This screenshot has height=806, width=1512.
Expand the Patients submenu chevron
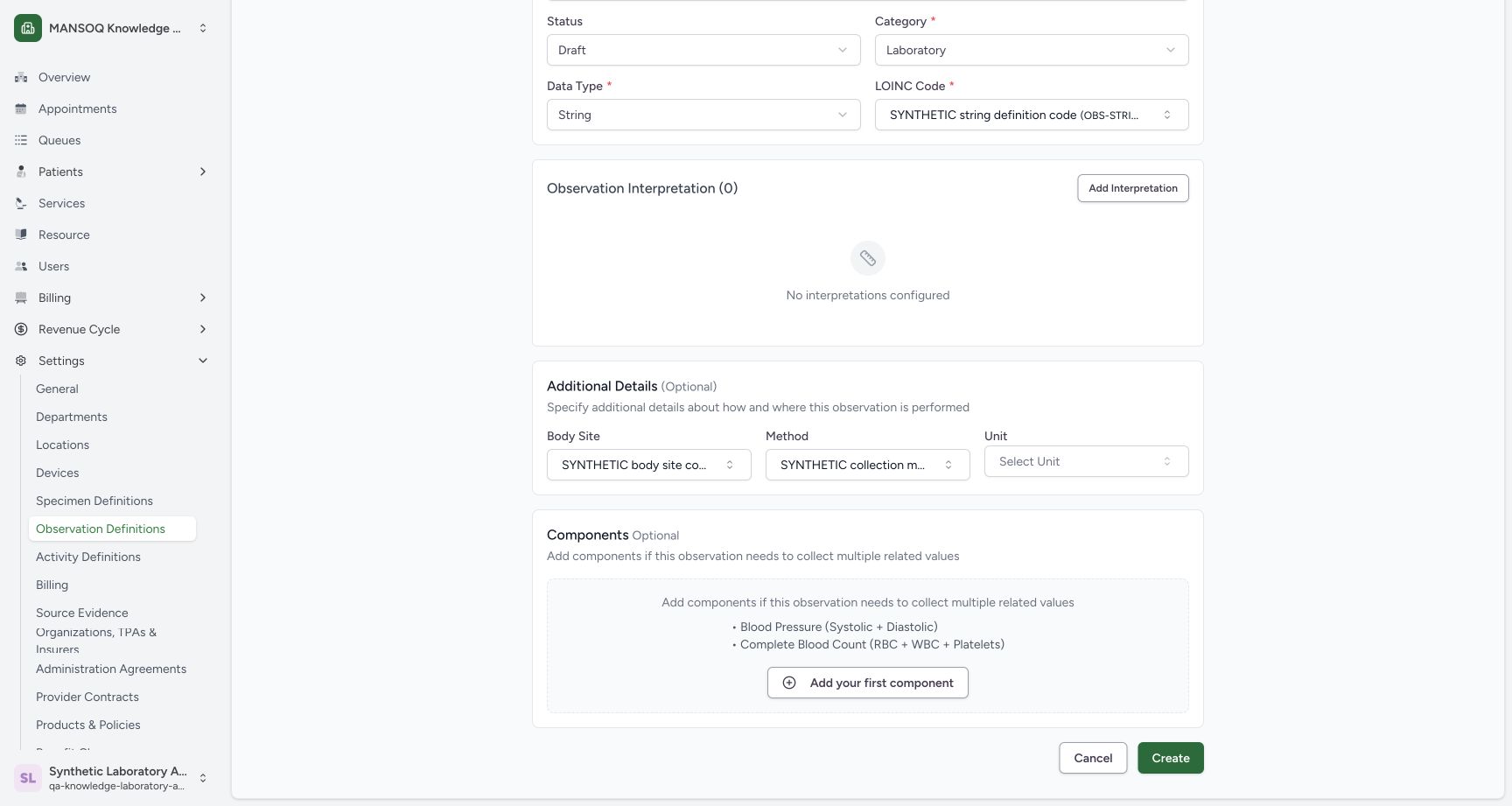(x=203, y=172)
